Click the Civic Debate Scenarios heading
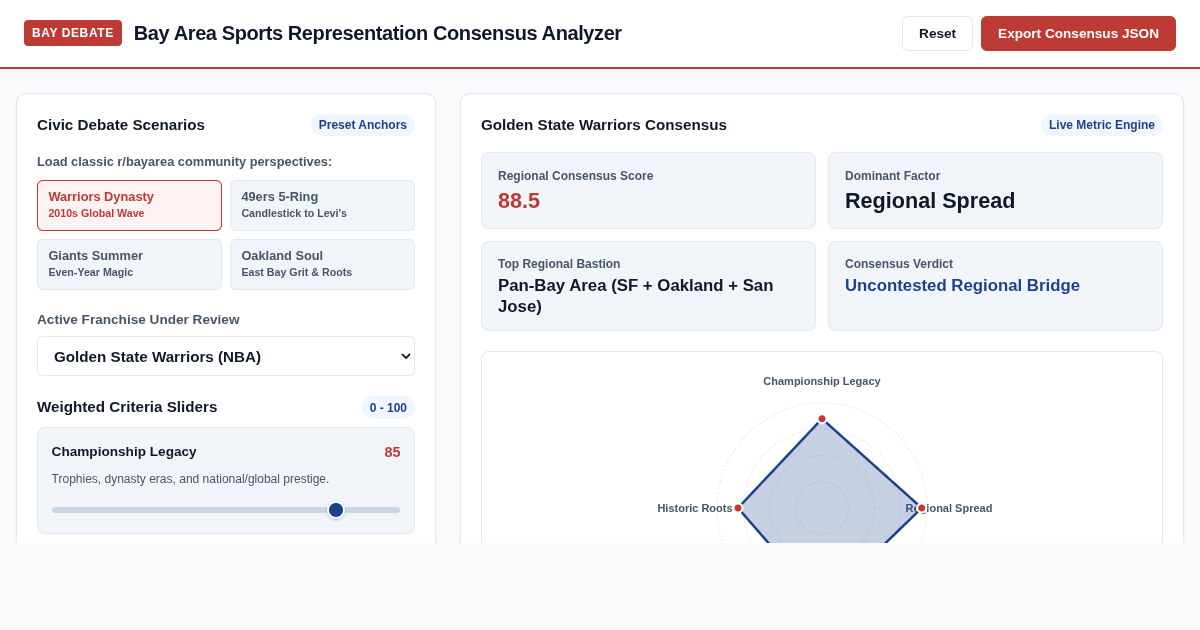 (x=121, y=125)
